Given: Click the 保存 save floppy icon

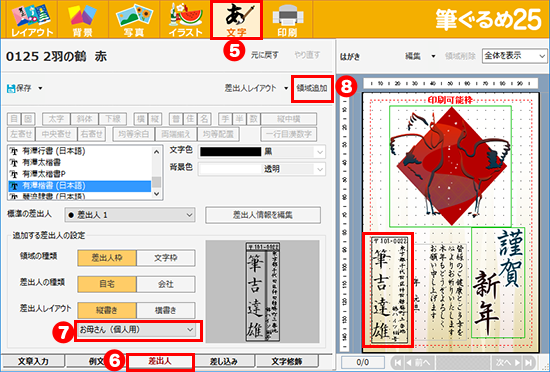Looking at the screenshot, I should pos(11,88).
